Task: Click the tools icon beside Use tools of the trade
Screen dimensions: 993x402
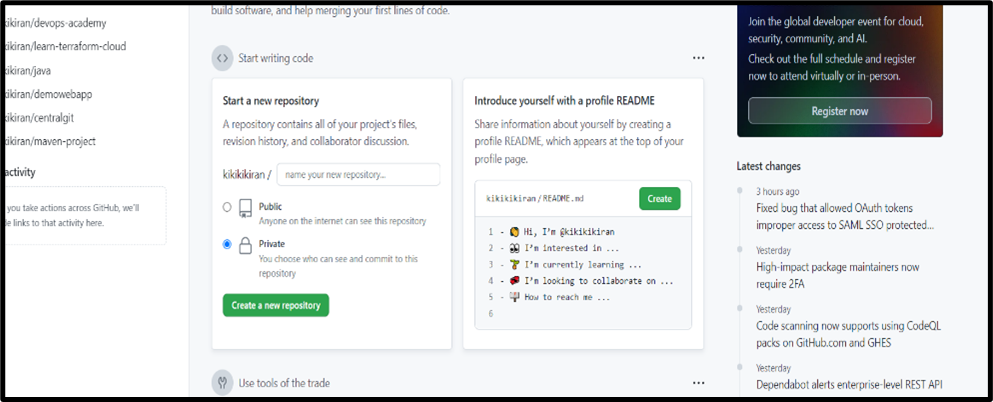Action: pyautogui.click(x=222, y=382)
